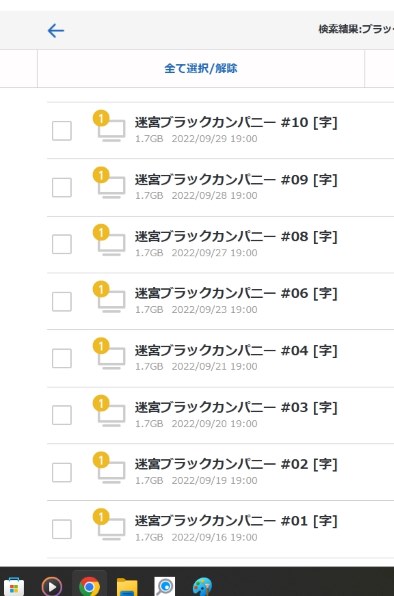Check the box for episode #10
Image resolution: width=394 pixels, height=596 pixels.
click(62, 131)
